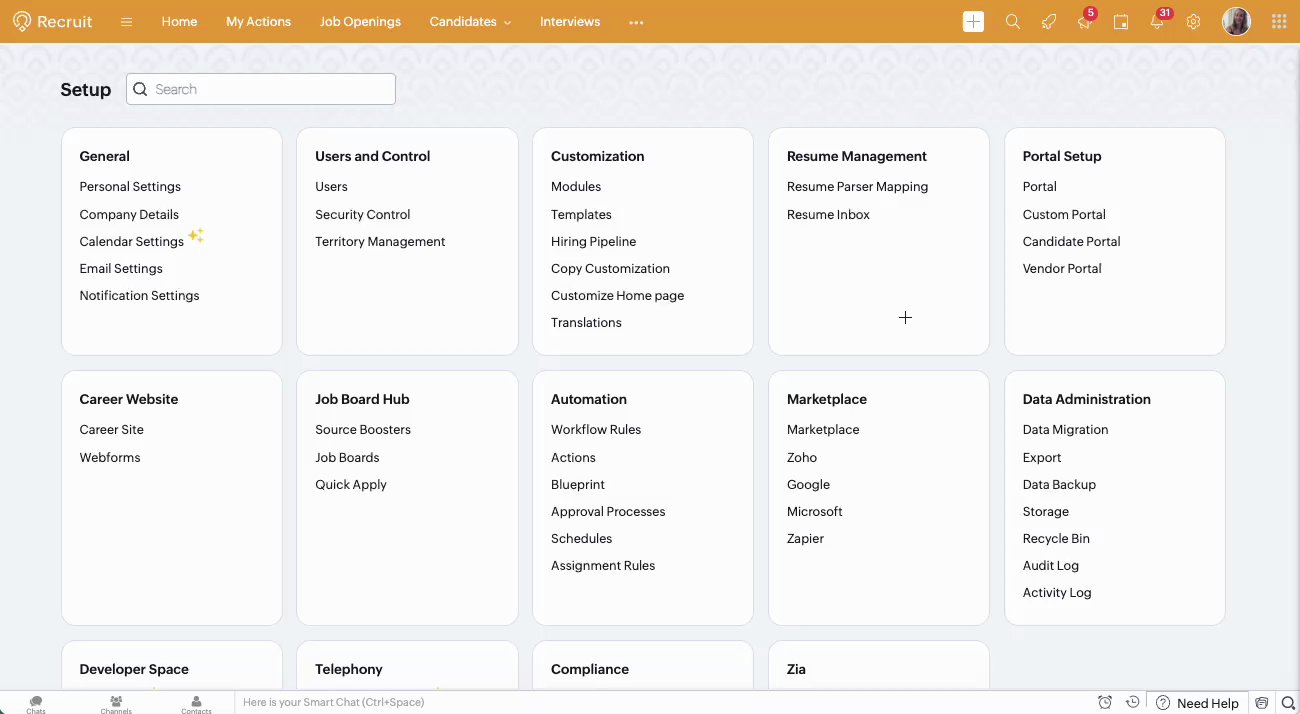This screenshot has width=1300, height=714.
Task: Toggle the hamburger menu icon
Action: coord(126,22)
